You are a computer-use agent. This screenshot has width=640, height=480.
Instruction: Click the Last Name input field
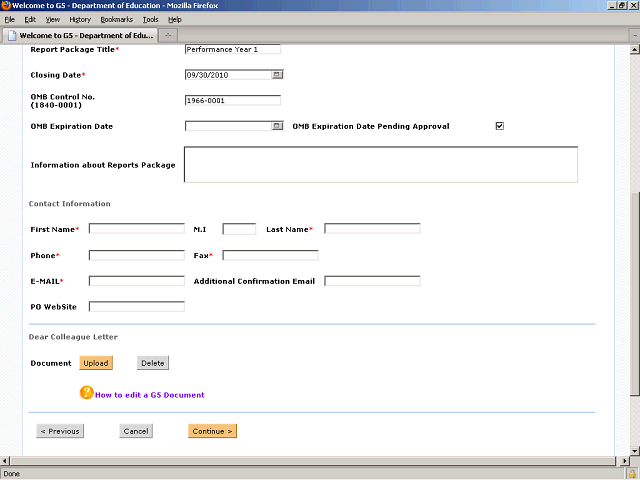(x=372, y=229)
